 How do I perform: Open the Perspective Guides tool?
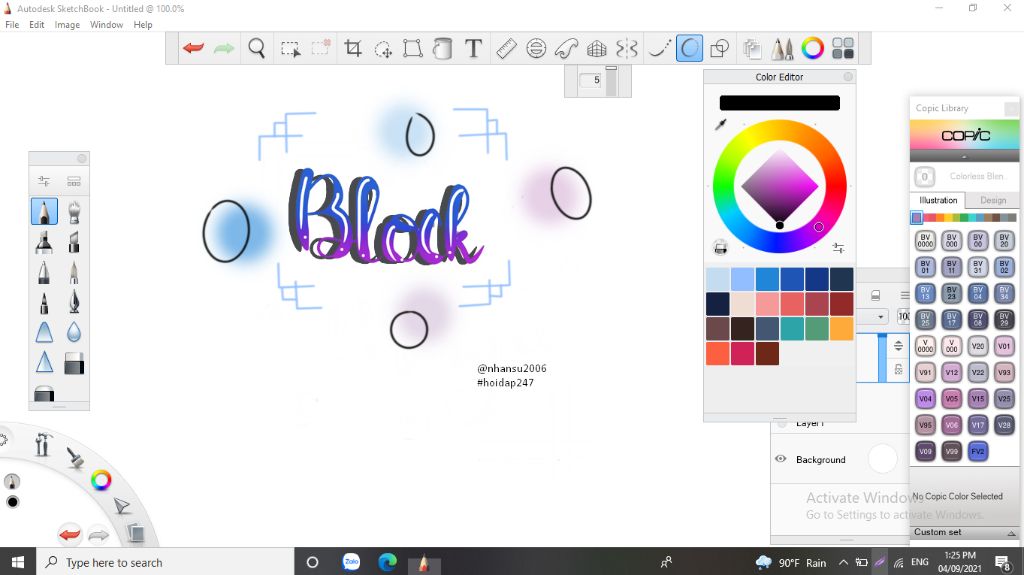[597, 48]
